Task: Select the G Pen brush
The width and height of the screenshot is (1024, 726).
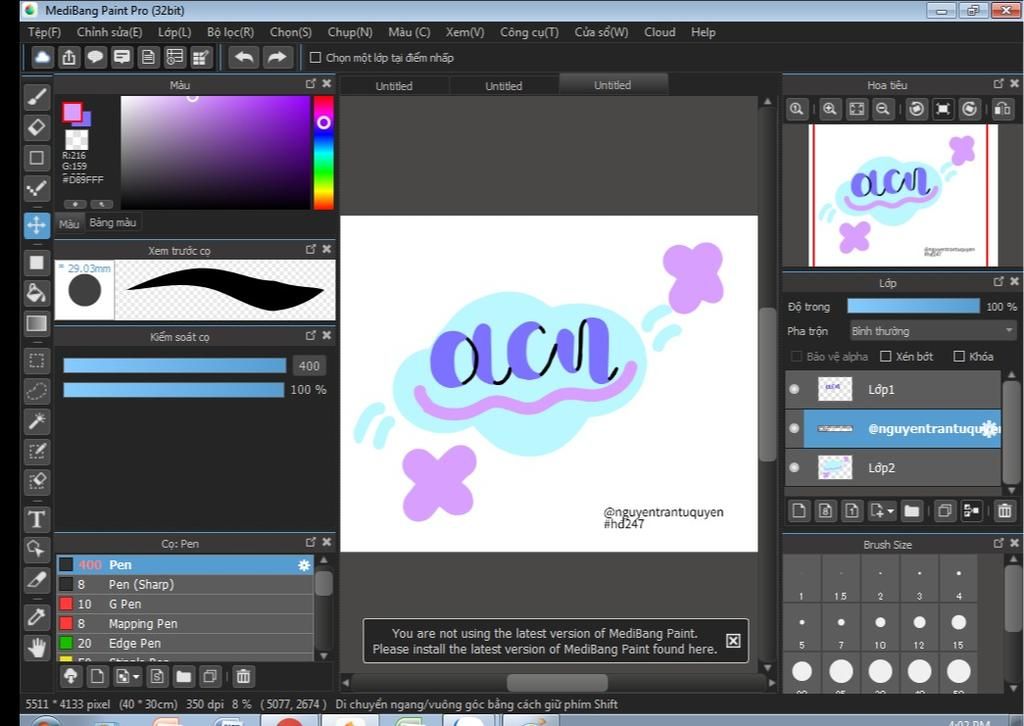Action: (x=185, y=604)
